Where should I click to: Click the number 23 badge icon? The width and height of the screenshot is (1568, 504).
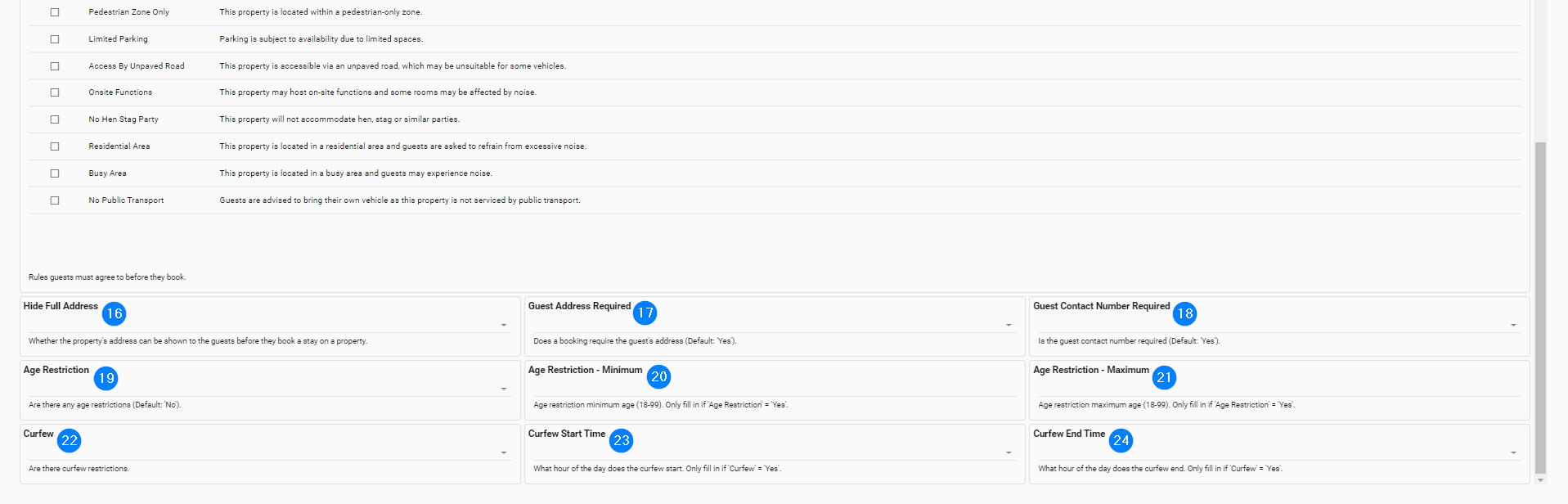622,441
